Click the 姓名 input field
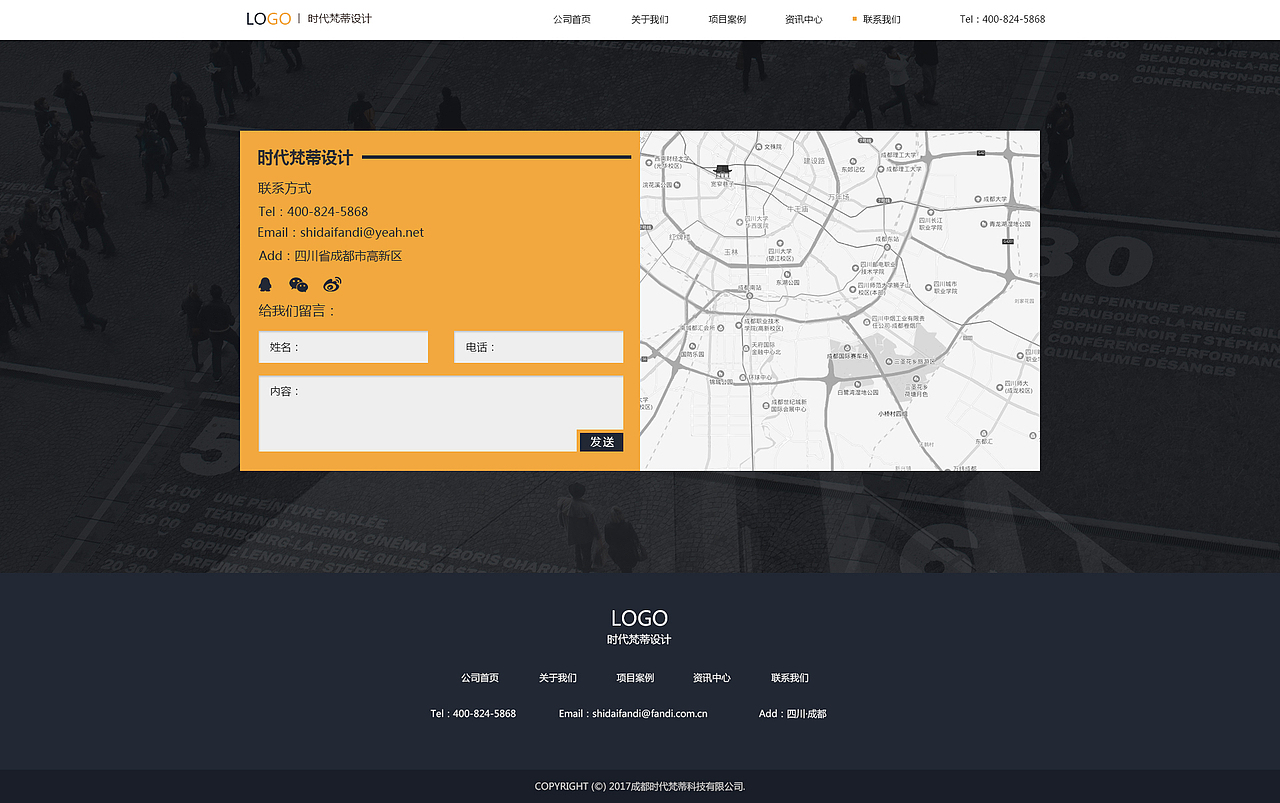The image size is (1280, 803). click(x=343, y=347)
